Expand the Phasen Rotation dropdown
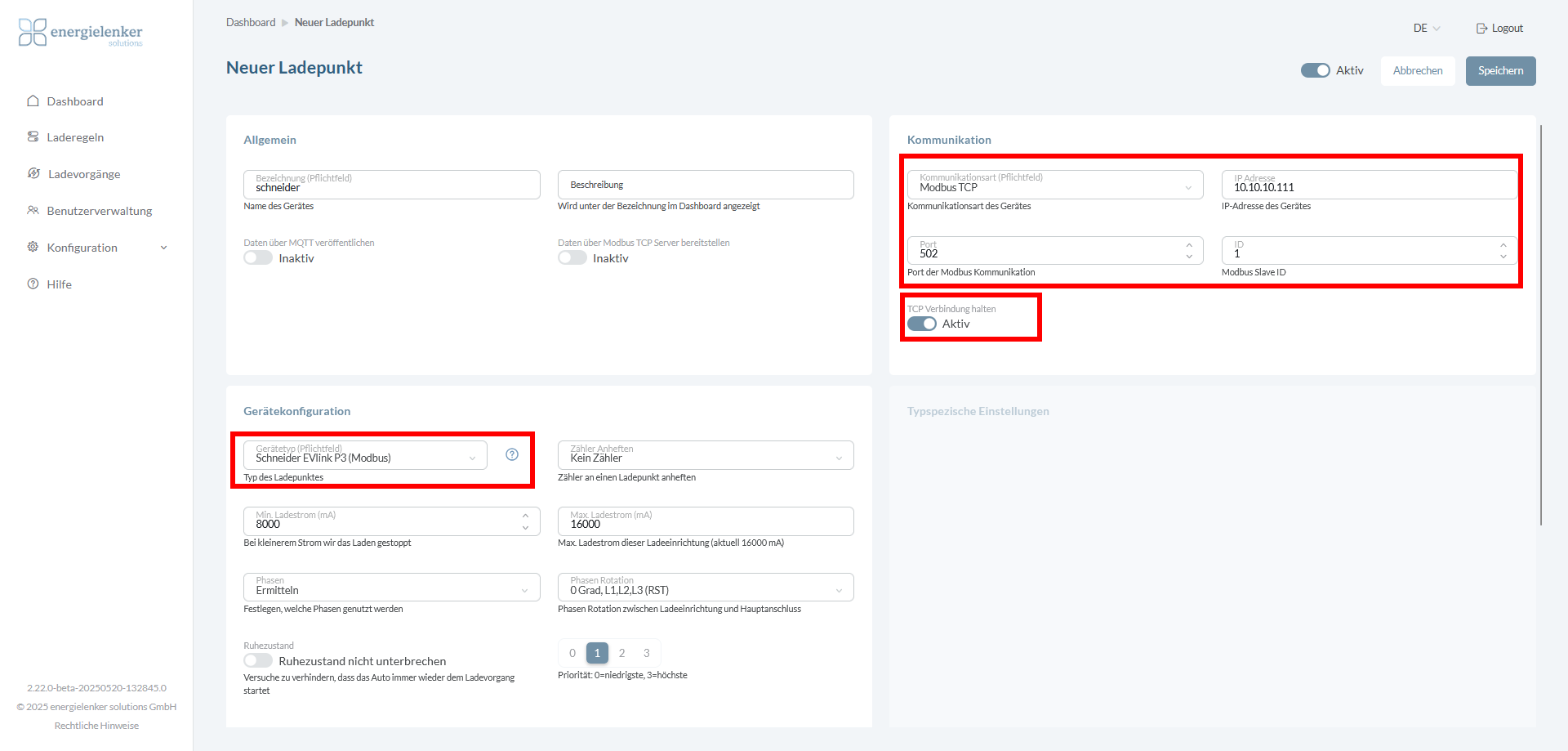1568x751 pixels. tap(705, 588)
